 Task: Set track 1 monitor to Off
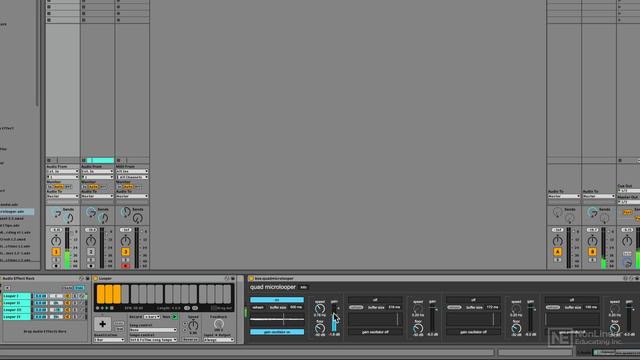(68, 187)
